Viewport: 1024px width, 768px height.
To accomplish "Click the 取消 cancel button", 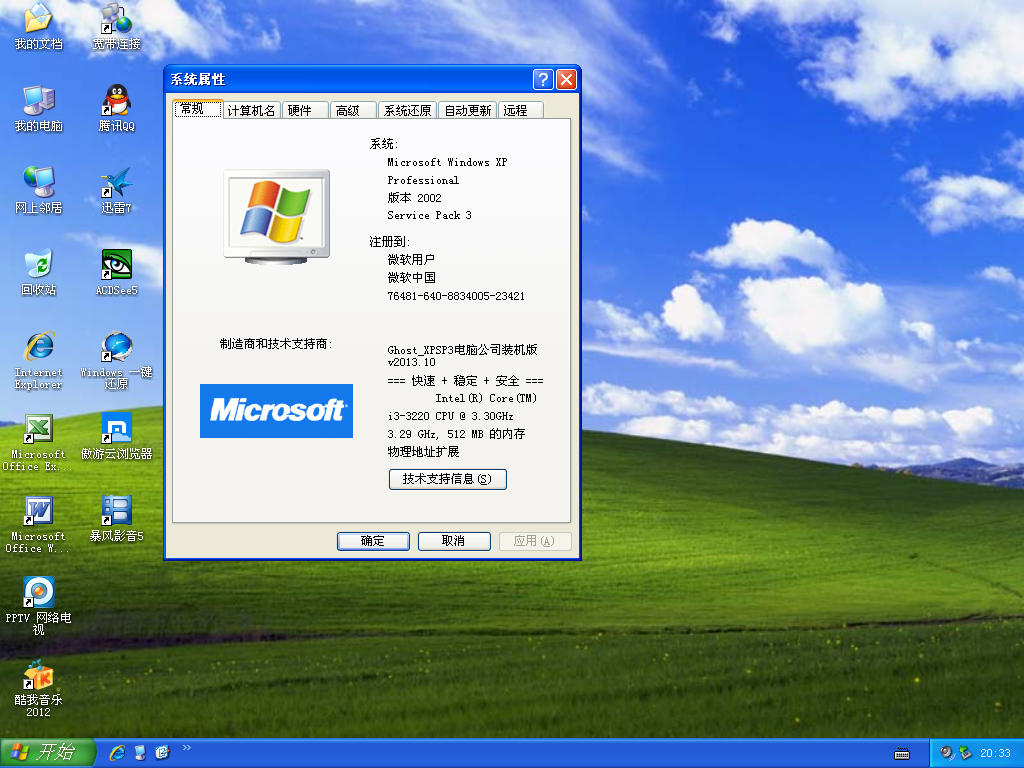I will pyautogui.click(x=454, y=541).
